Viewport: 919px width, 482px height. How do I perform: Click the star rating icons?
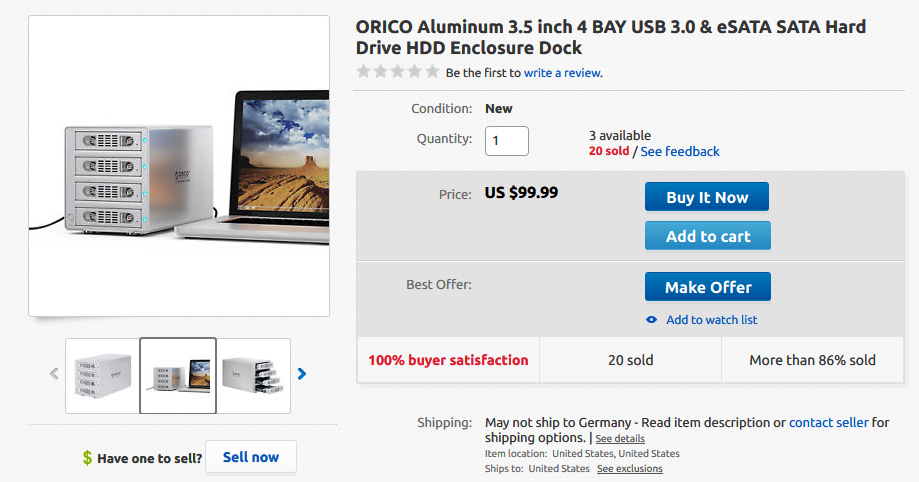[x=398, y=72]
